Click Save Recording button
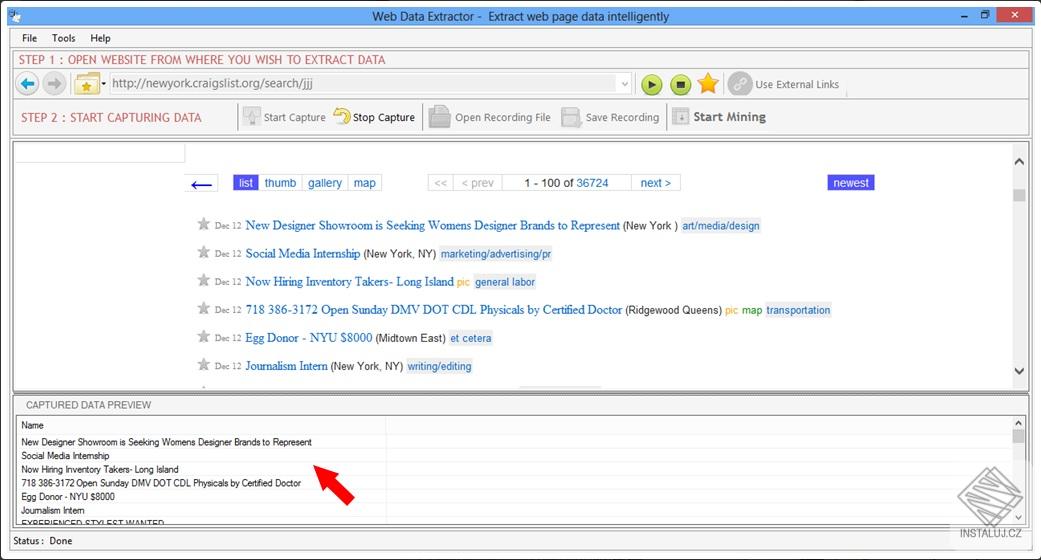Image resolution: width=1041 pixels, height=560 pixels. [610, 117]
